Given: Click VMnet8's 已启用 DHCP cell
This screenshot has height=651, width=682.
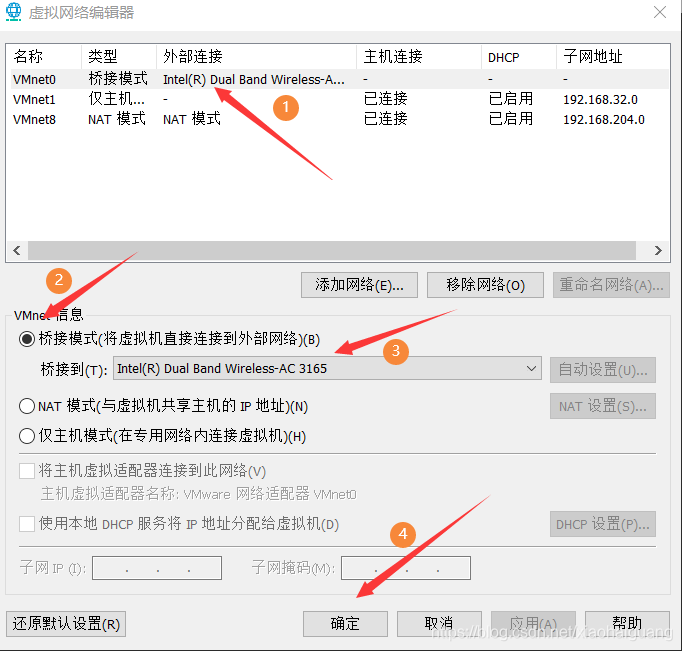Looking at the screenshot, I should pos(511,119).
